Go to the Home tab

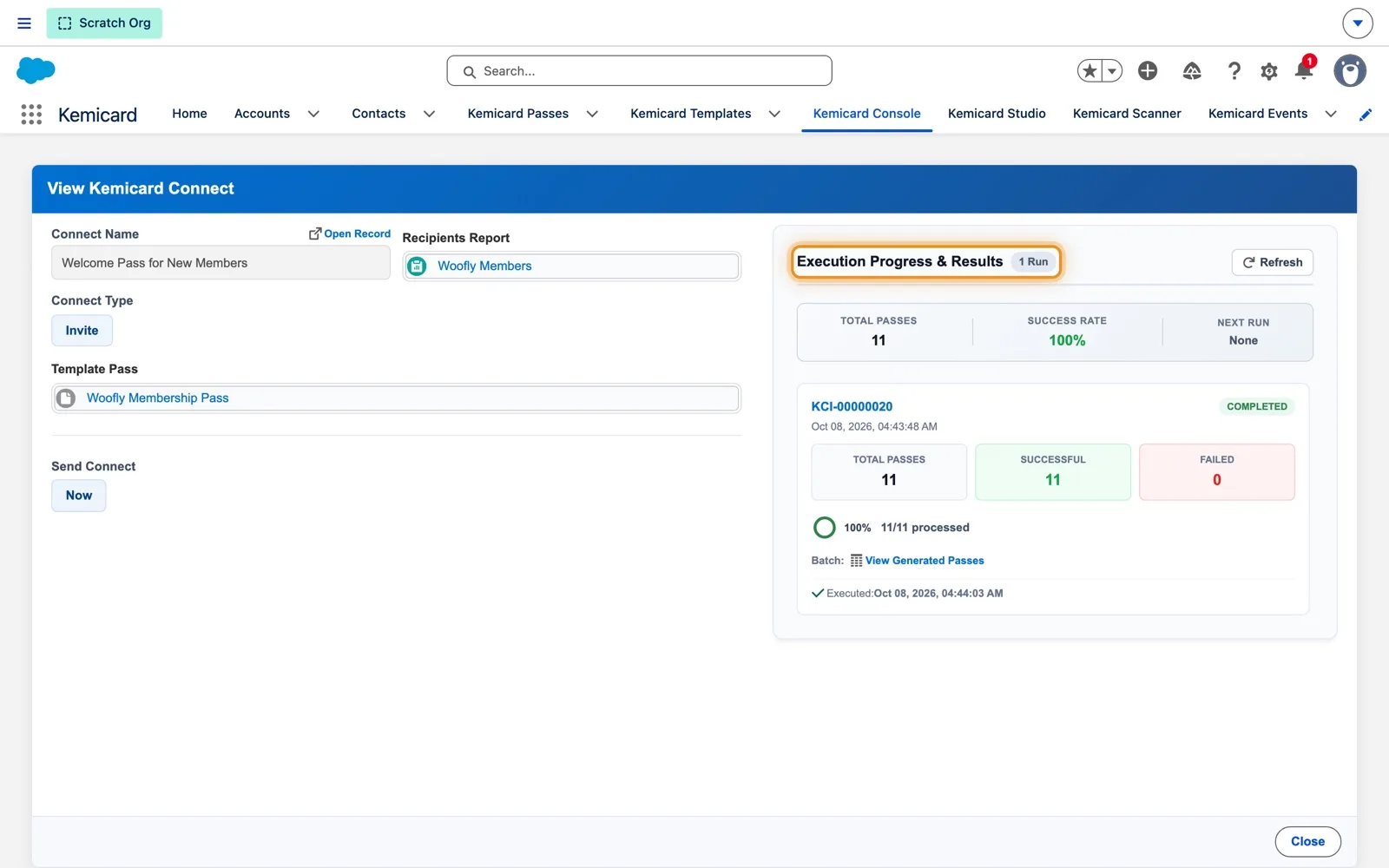189,114
